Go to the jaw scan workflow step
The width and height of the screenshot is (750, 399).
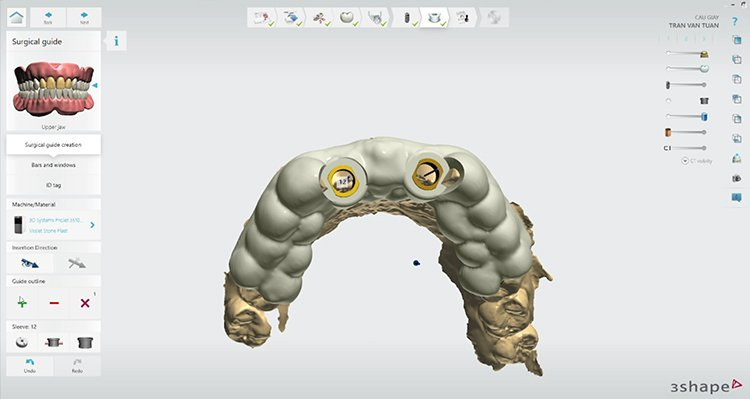(x=376, y=18)
